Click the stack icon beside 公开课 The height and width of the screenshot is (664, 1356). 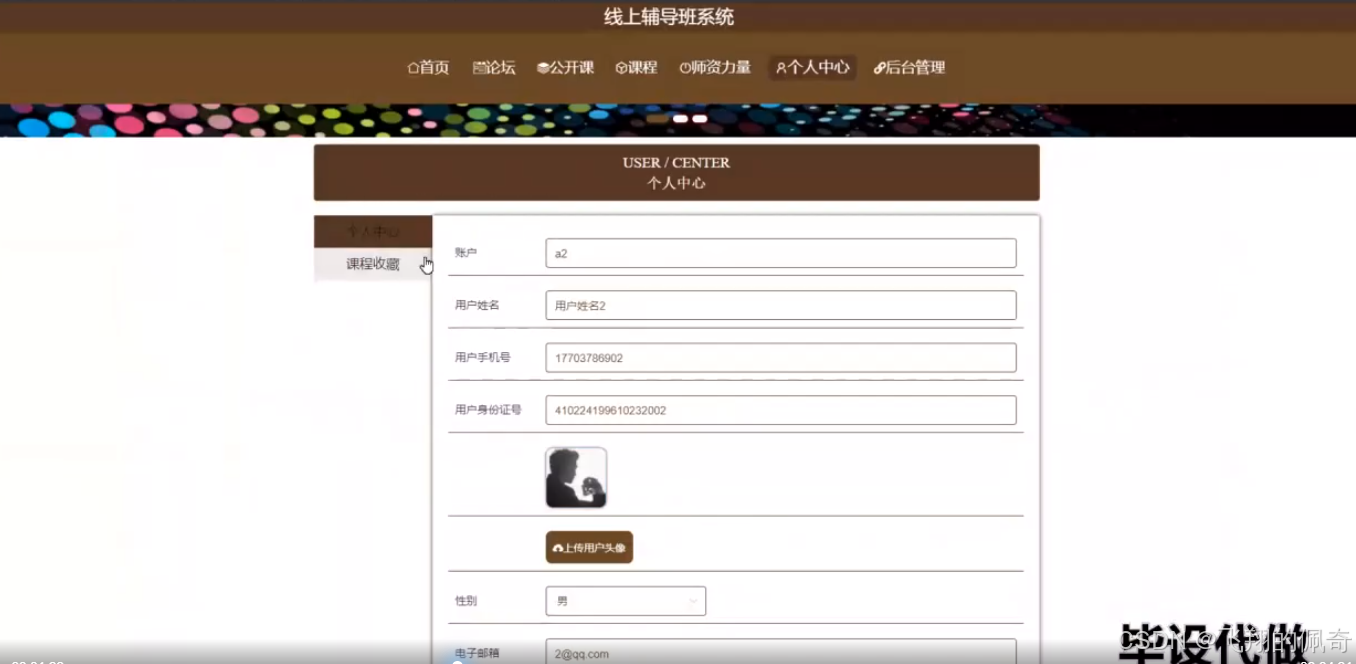pos(543,68)
